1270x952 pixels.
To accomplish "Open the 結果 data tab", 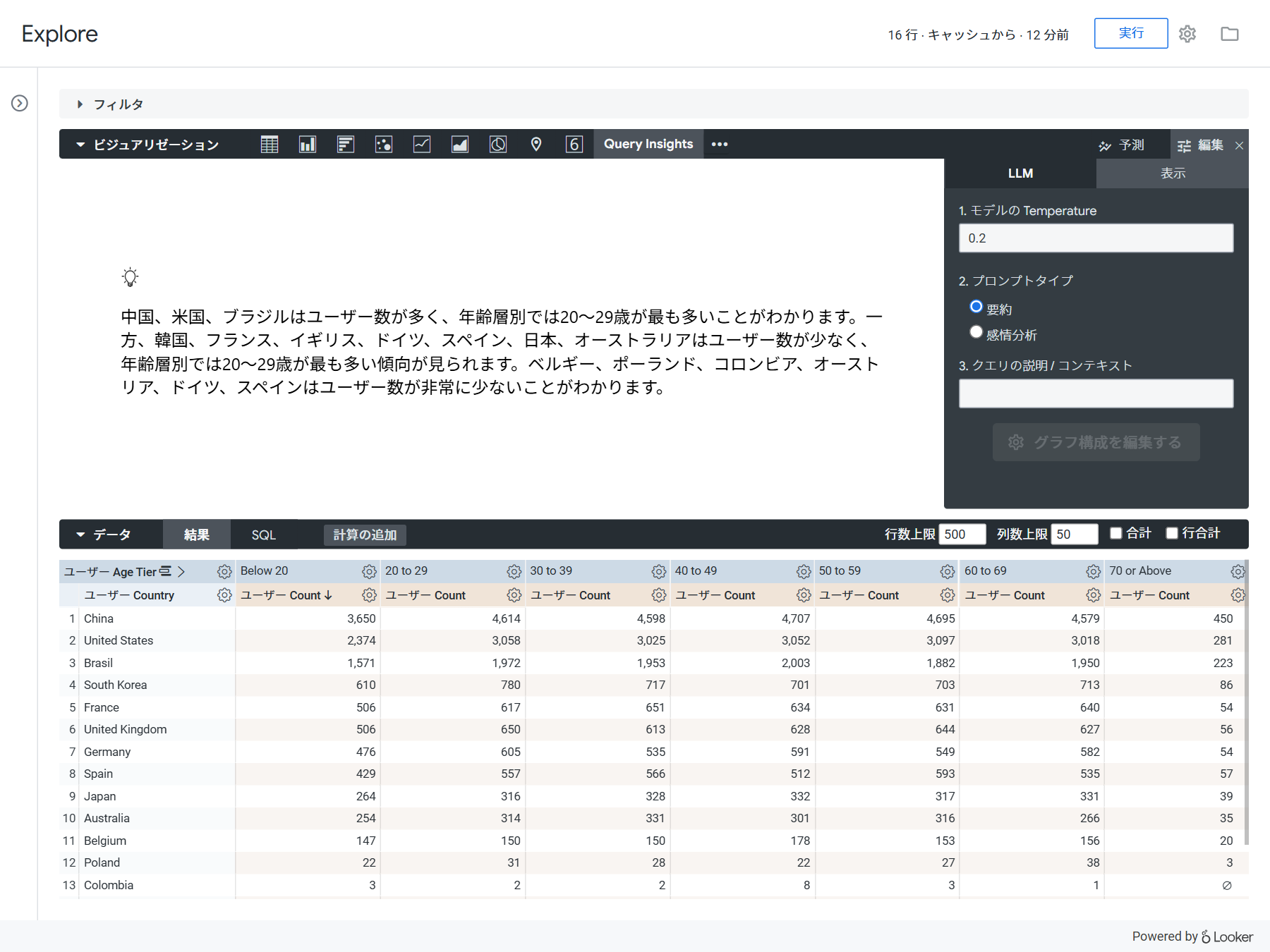I will [x=196, y=535].
